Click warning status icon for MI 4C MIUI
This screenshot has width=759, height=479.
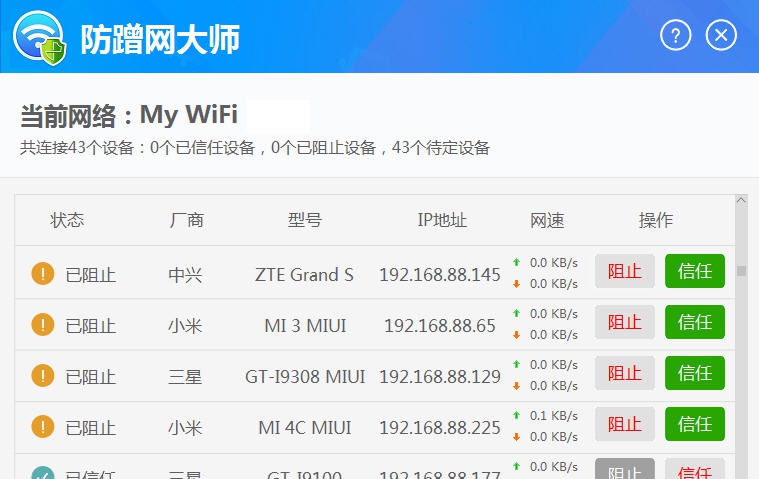pos(43,426)
